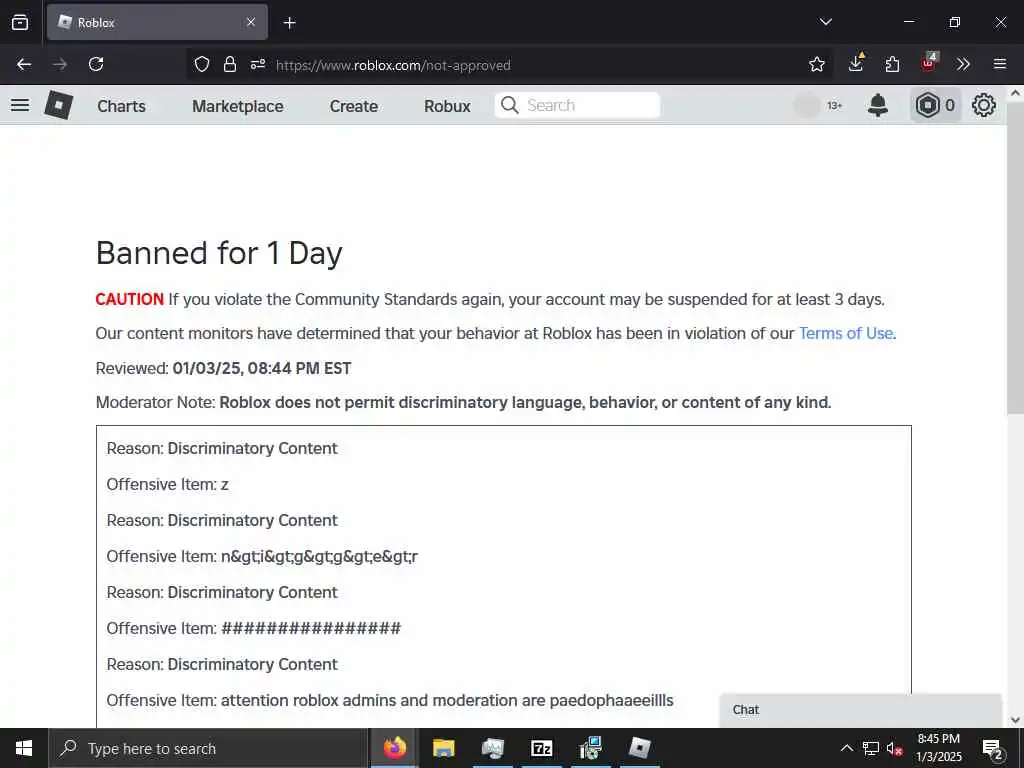Screen dimensions: 1024x768
Task: Open the installer app right of 7-Zip
Action: tap(591, 748)
